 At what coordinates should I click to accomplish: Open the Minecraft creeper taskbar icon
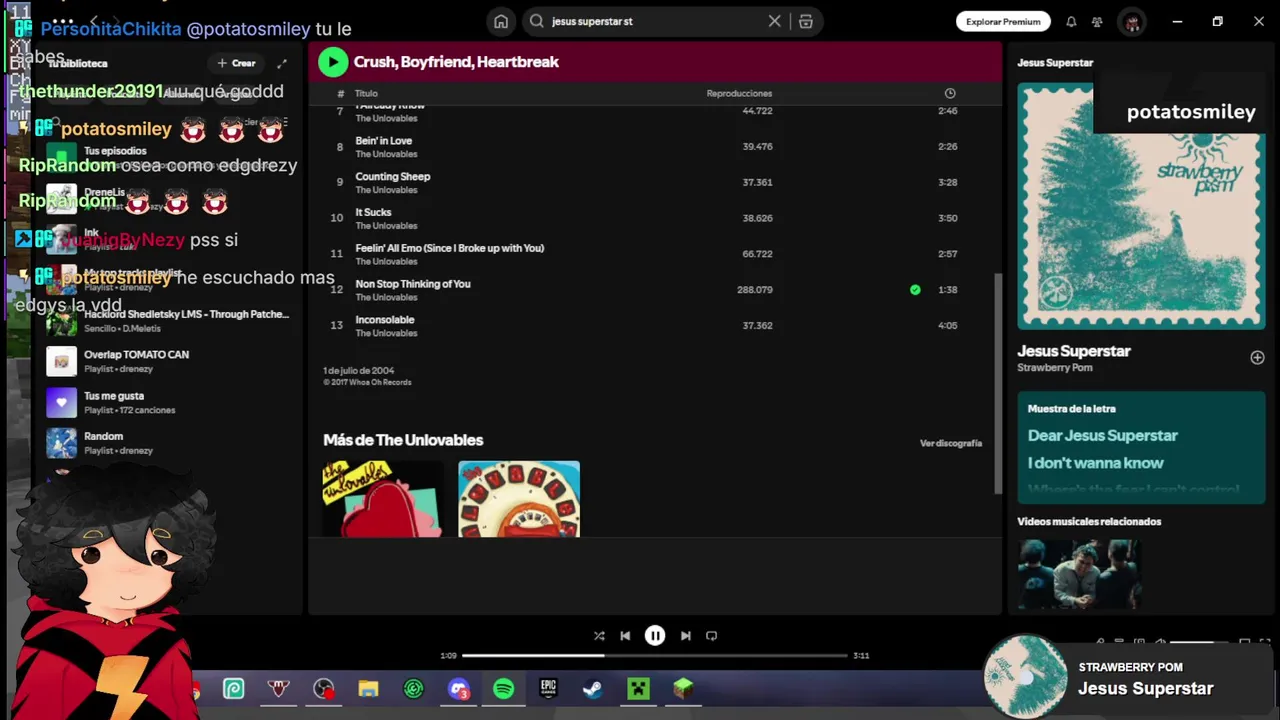[x=638, y=689]
